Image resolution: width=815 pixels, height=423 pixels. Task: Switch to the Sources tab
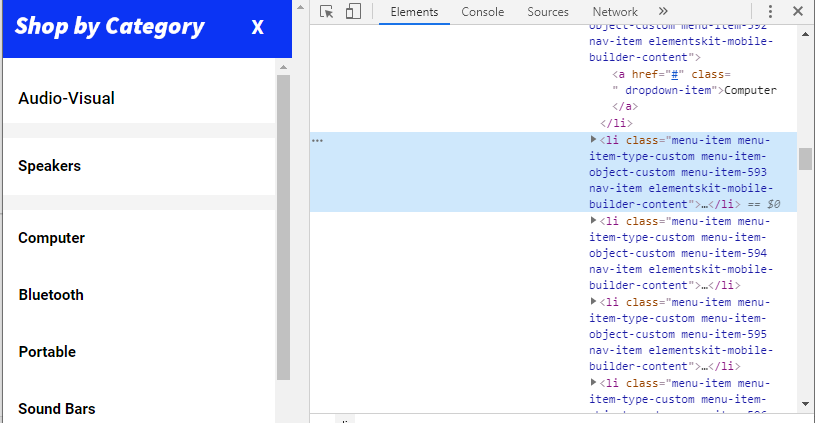point(548,12)
